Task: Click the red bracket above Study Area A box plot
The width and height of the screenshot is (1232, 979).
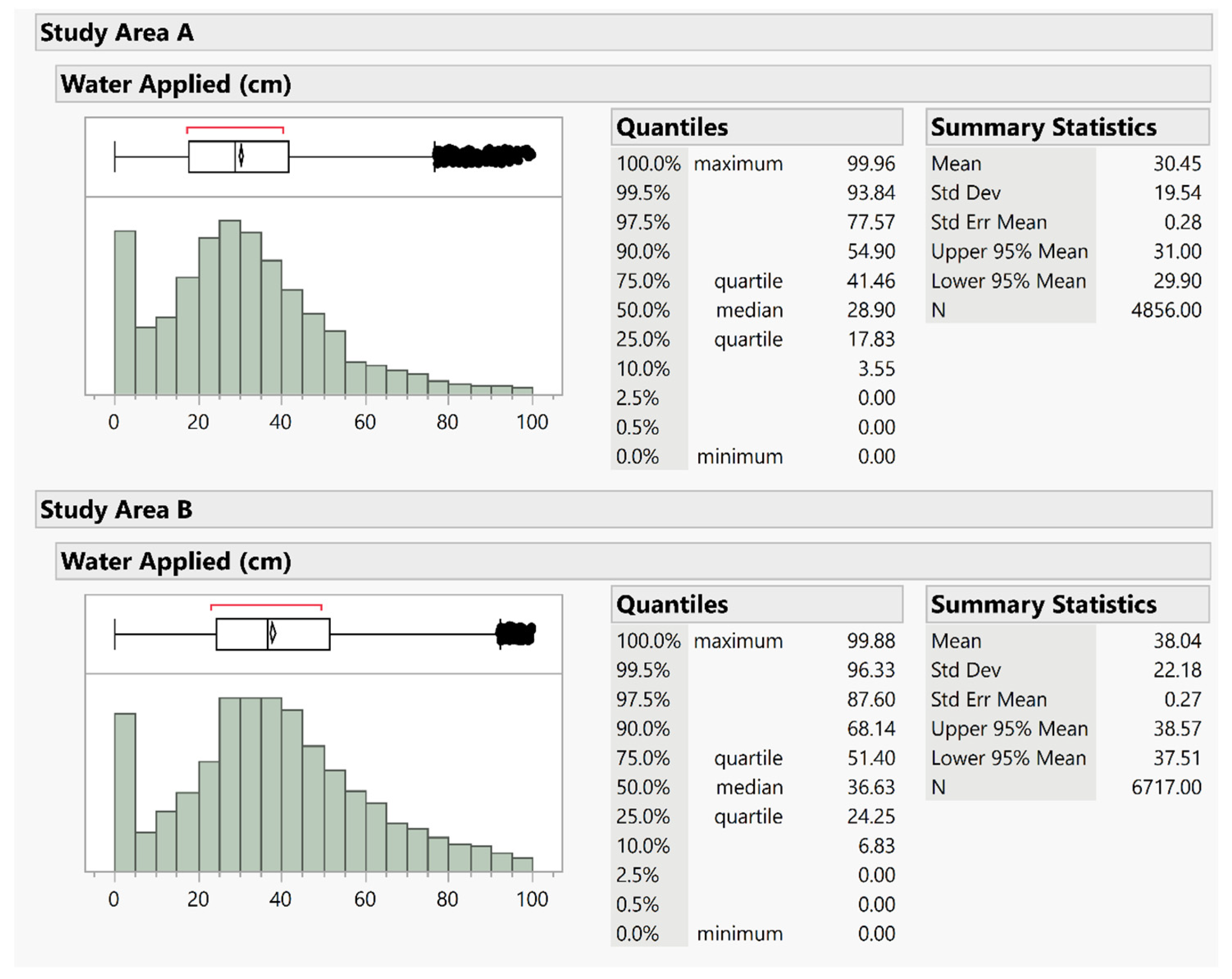Action: tap(235, 128)
